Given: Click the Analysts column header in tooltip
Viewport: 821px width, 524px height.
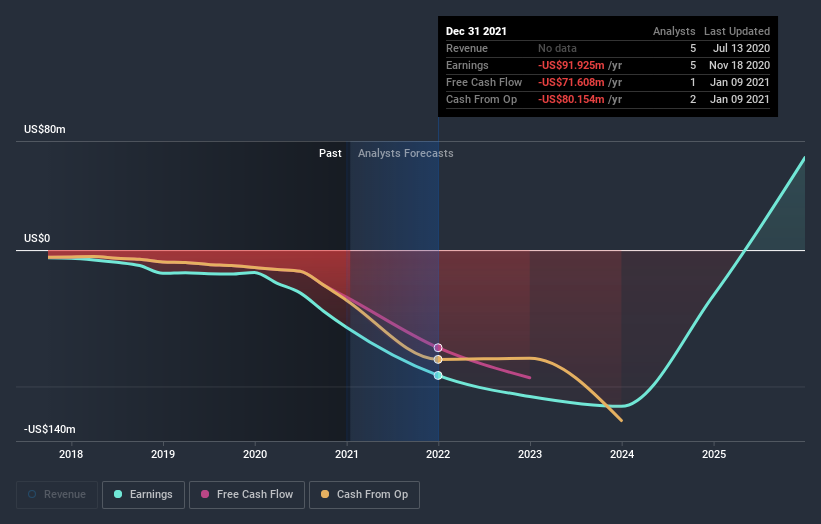Looking at the screenshot, I should click(674, 31).
